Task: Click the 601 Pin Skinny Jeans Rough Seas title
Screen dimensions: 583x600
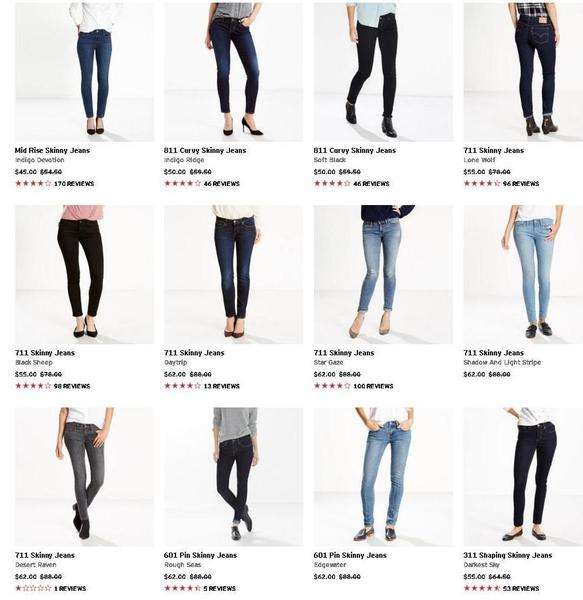Action: (200, 555)
